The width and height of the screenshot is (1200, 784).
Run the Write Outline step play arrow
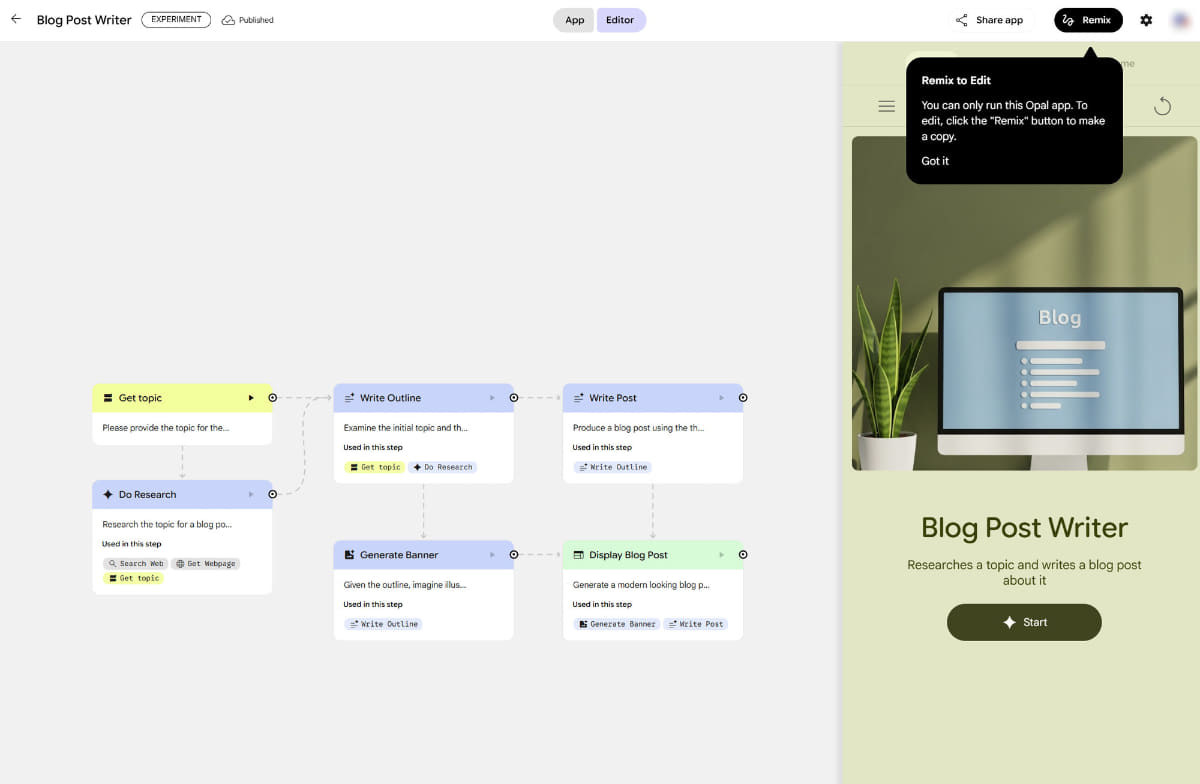492,398
